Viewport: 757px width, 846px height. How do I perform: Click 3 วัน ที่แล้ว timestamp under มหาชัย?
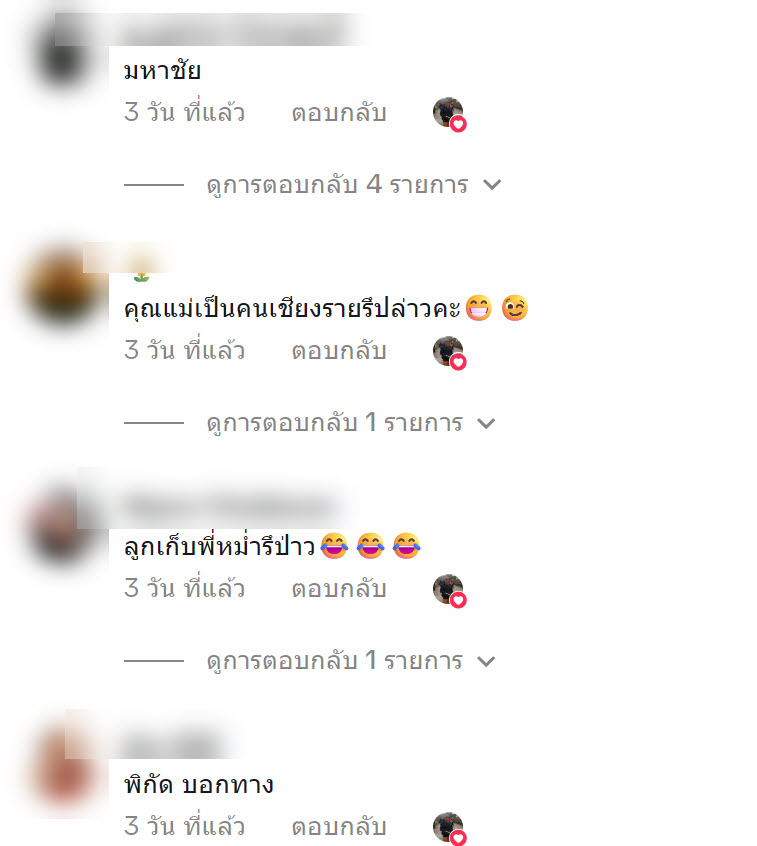coord(185,113)
